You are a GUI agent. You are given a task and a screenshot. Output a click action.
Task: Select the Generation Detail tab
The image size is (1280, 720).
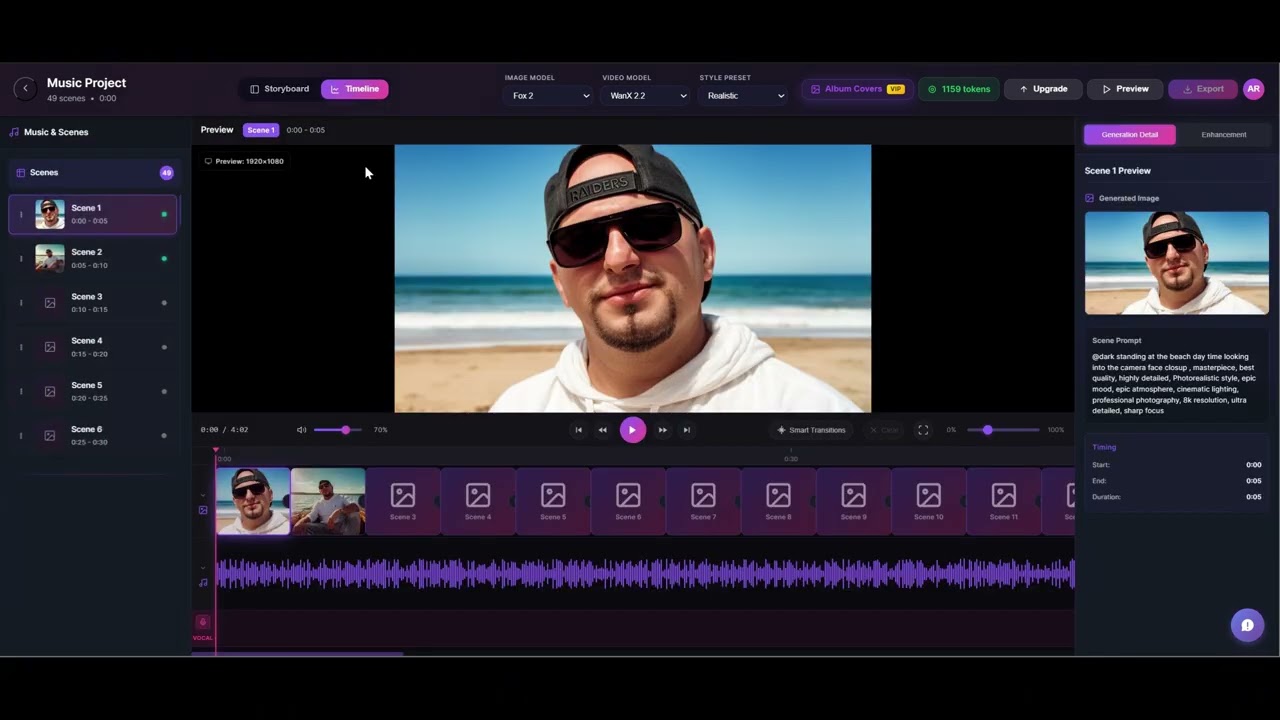coord(1129,134)
